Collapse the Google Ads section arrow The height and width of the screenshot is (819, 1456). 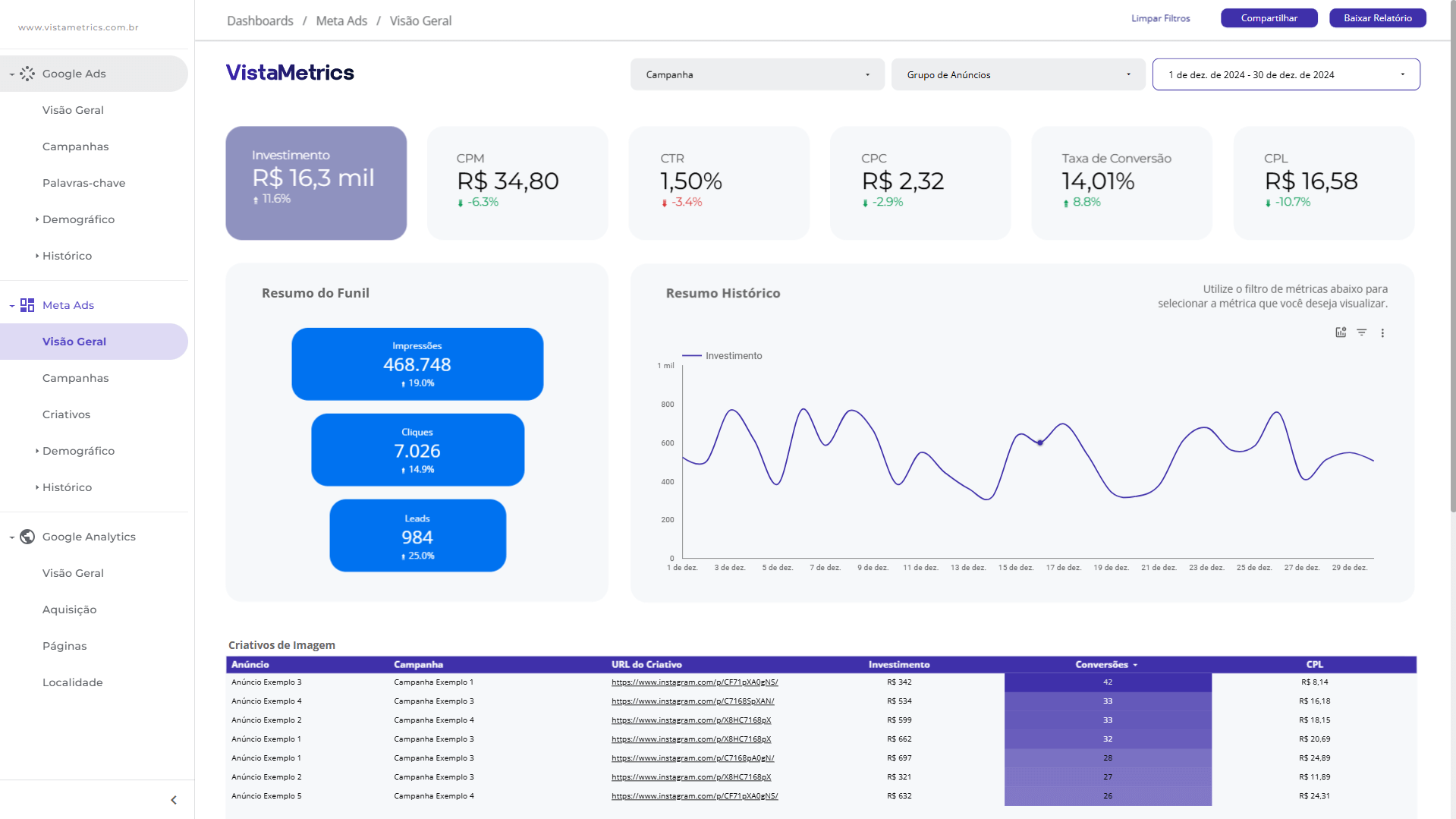(x=11, y=74)
